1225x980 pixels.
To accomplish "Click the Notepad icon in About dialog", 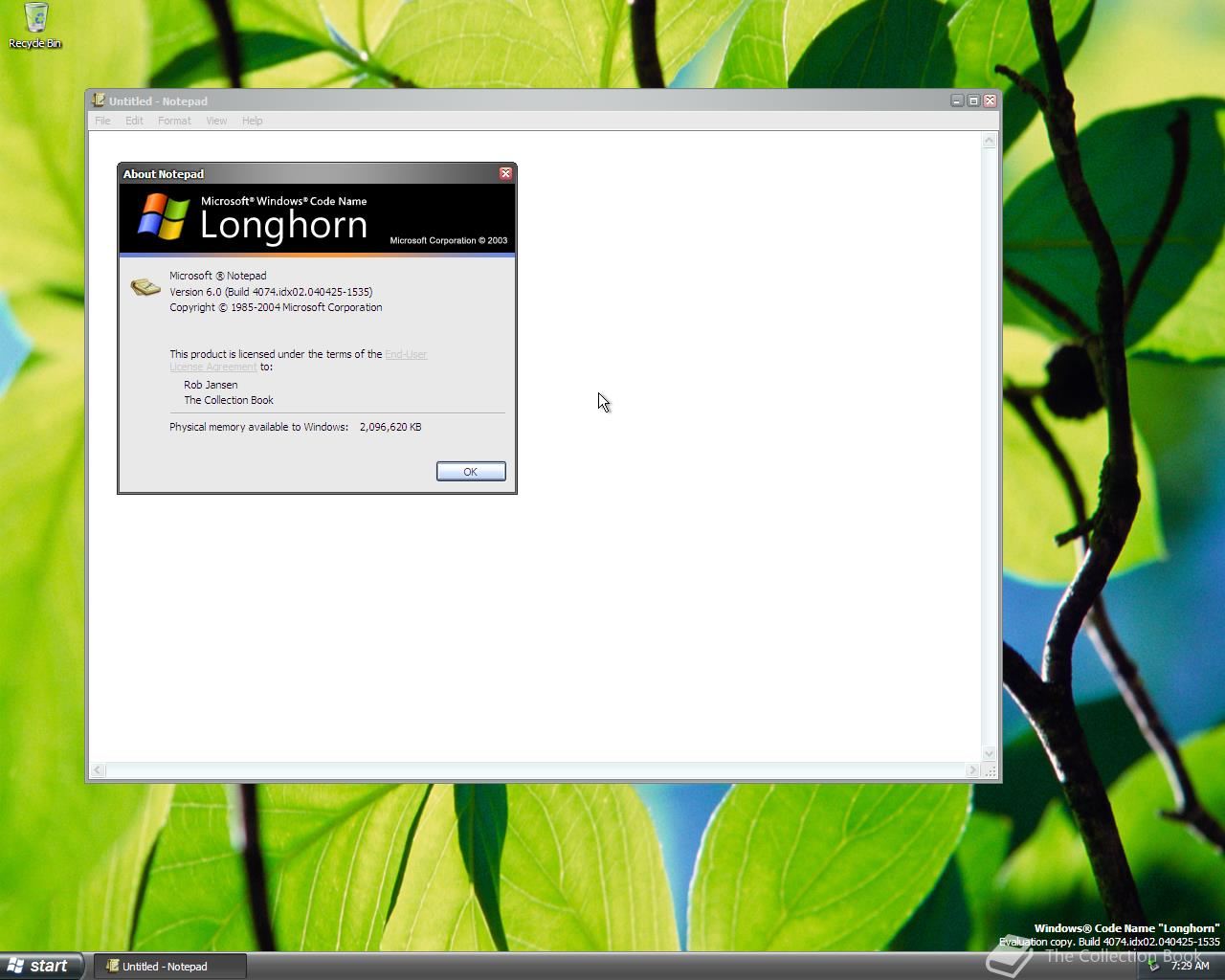I will (x=145, y=287).
